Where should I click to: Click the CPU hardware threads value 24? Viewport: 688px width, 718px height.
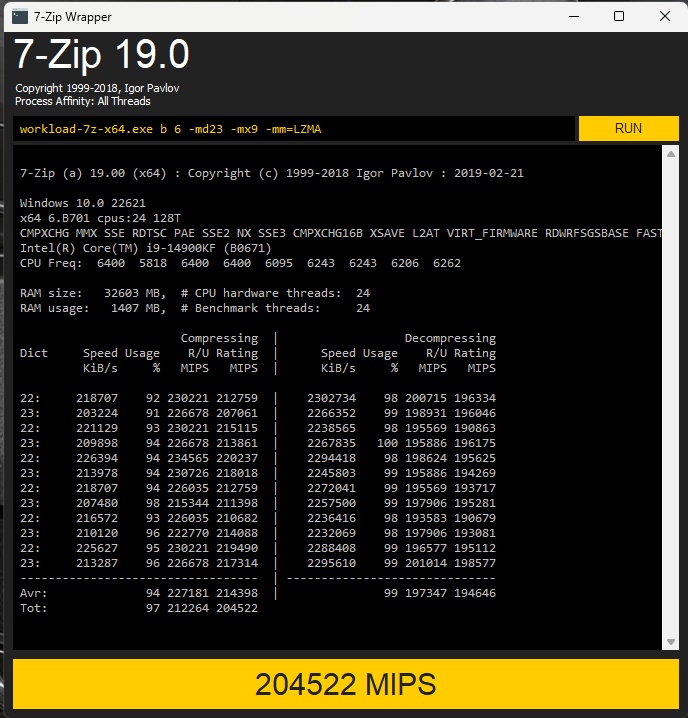pyautogui.click(x=363, y=293)
